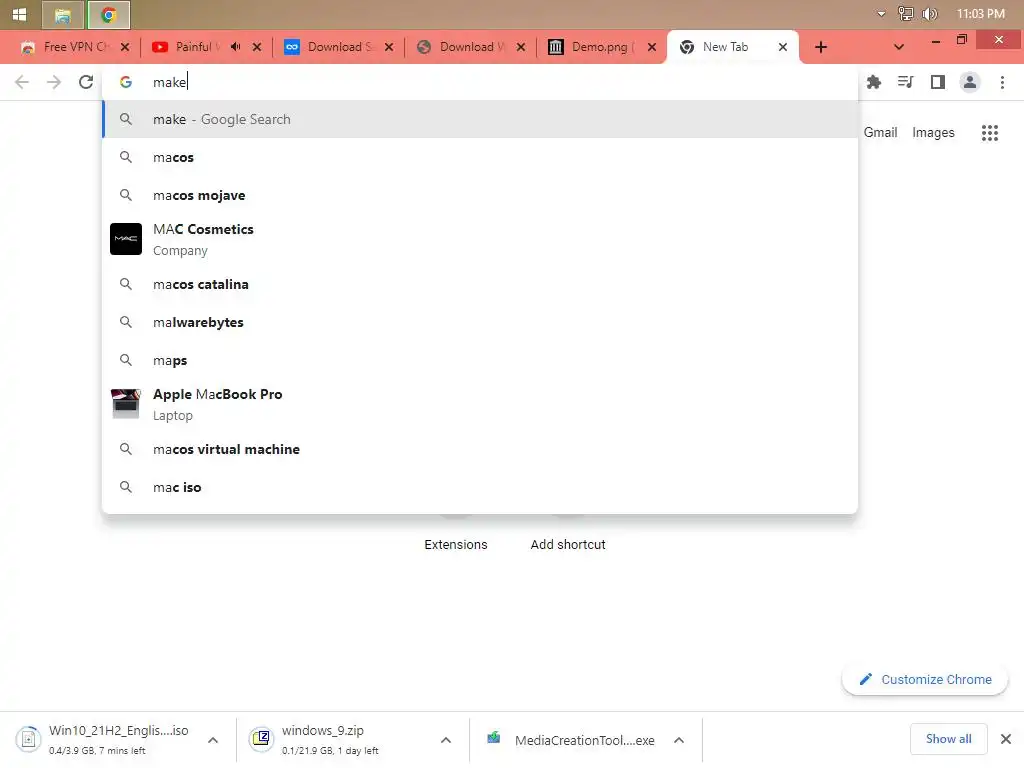The height and width of the screenshot is (768, 1024).
Task: Go forward to next page
Action: (54, 82)
